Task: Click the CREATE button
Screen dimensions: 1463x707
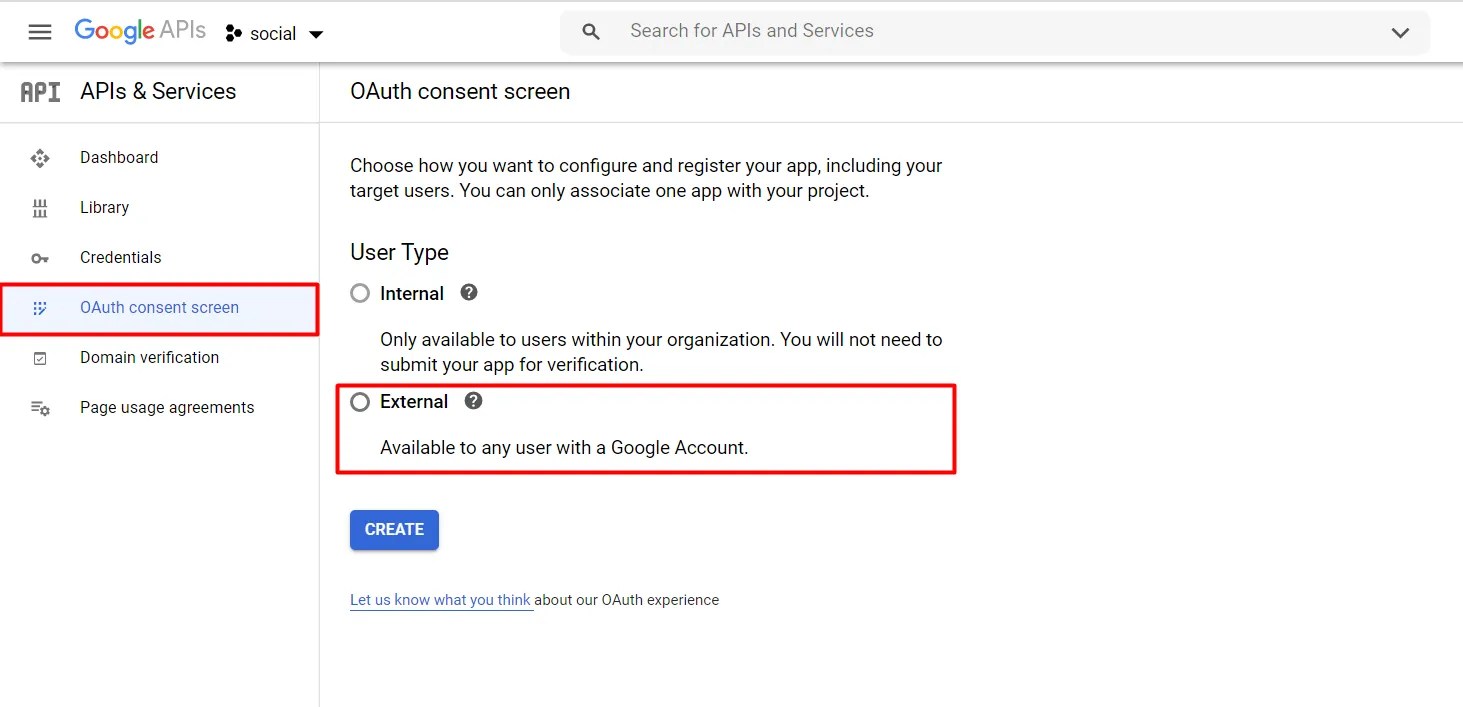Action: 394,530
